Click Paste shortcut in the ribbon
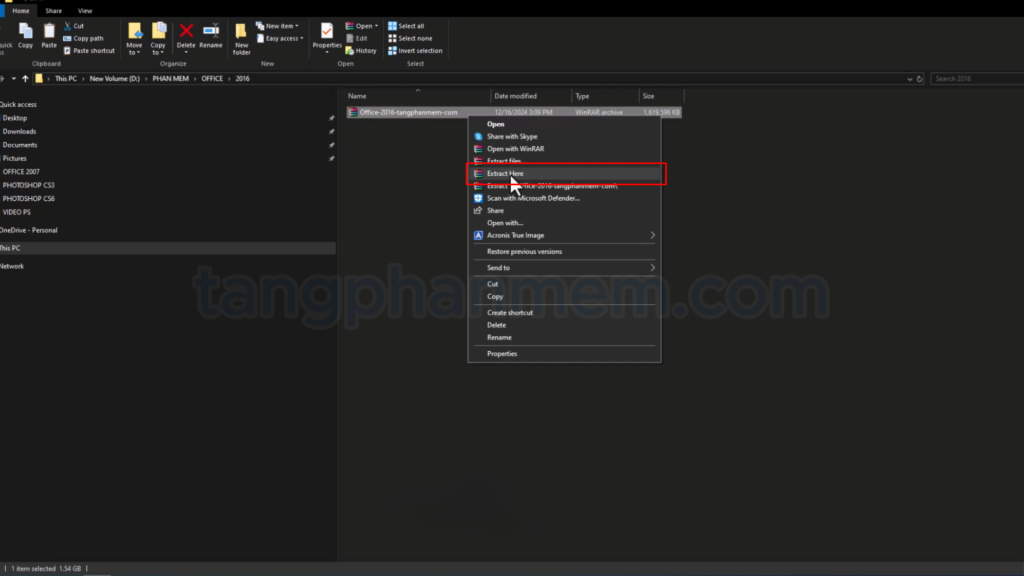Screen dimensions: 1024x576 [89, 51]
